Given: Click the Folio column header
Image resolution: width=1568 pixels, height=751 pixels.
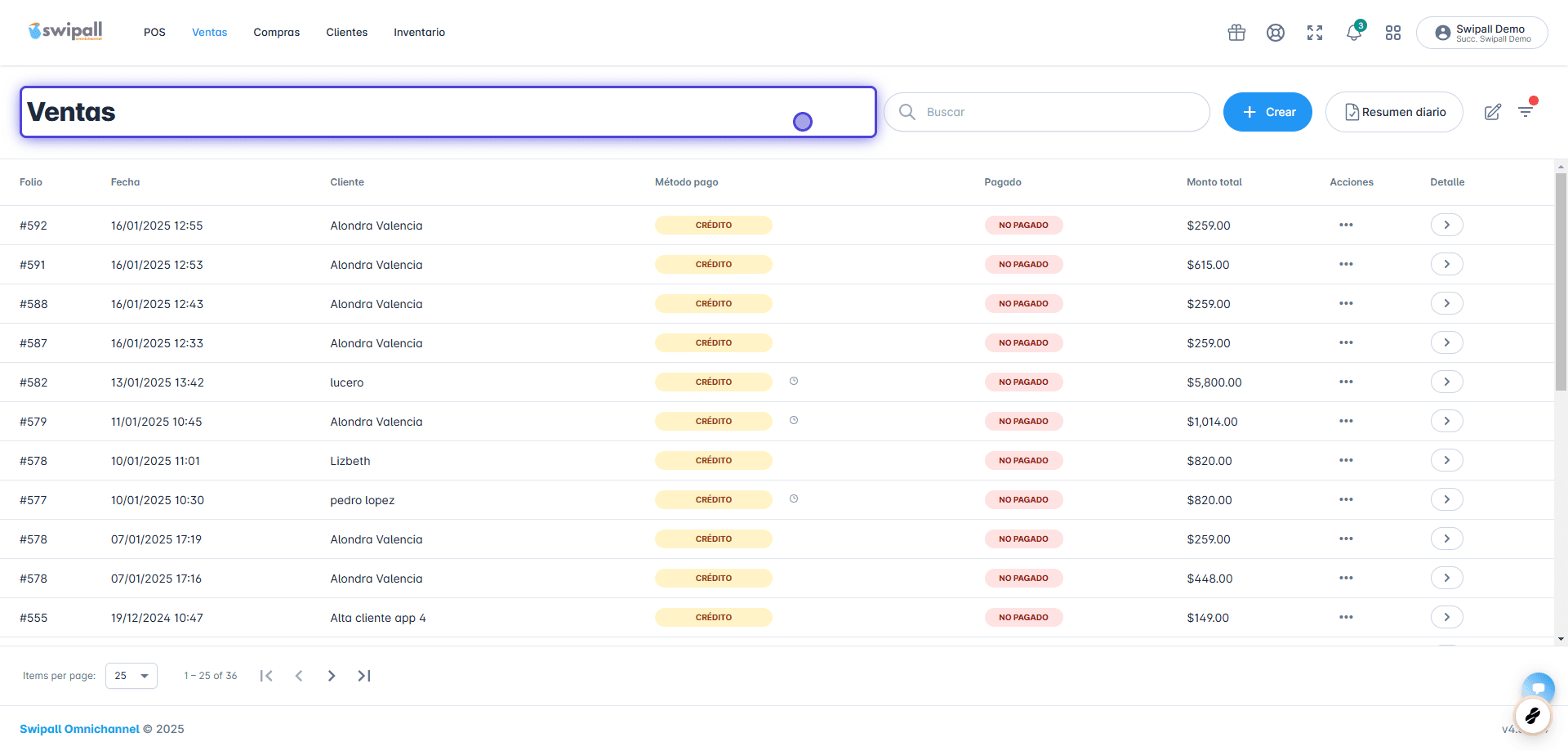Looking at the screenshot, I should pos(31,182).
